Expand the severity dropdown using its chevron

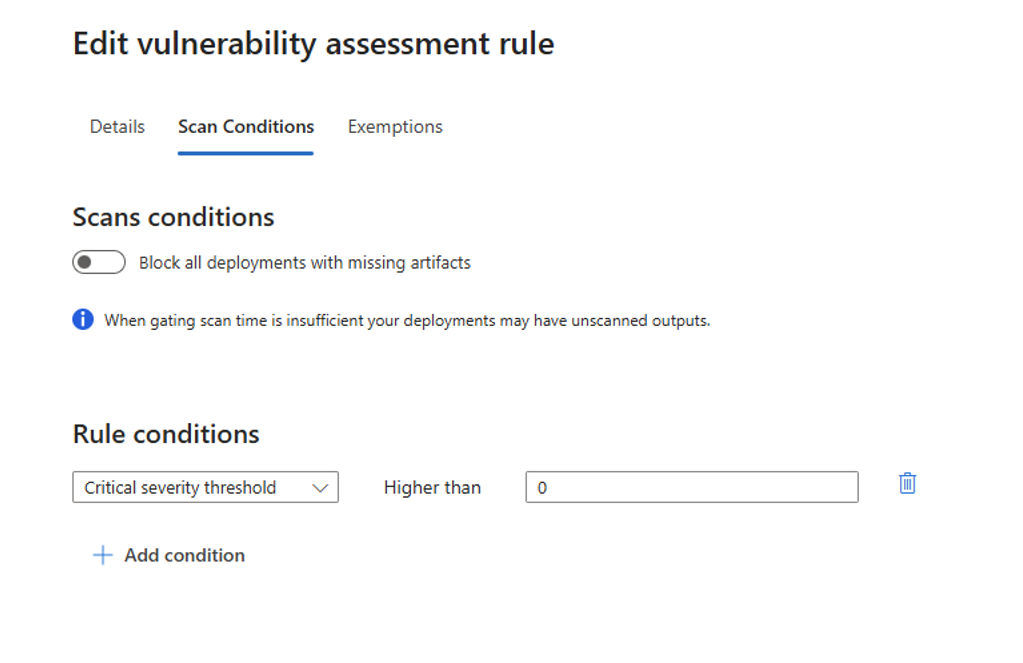point(320,488)
